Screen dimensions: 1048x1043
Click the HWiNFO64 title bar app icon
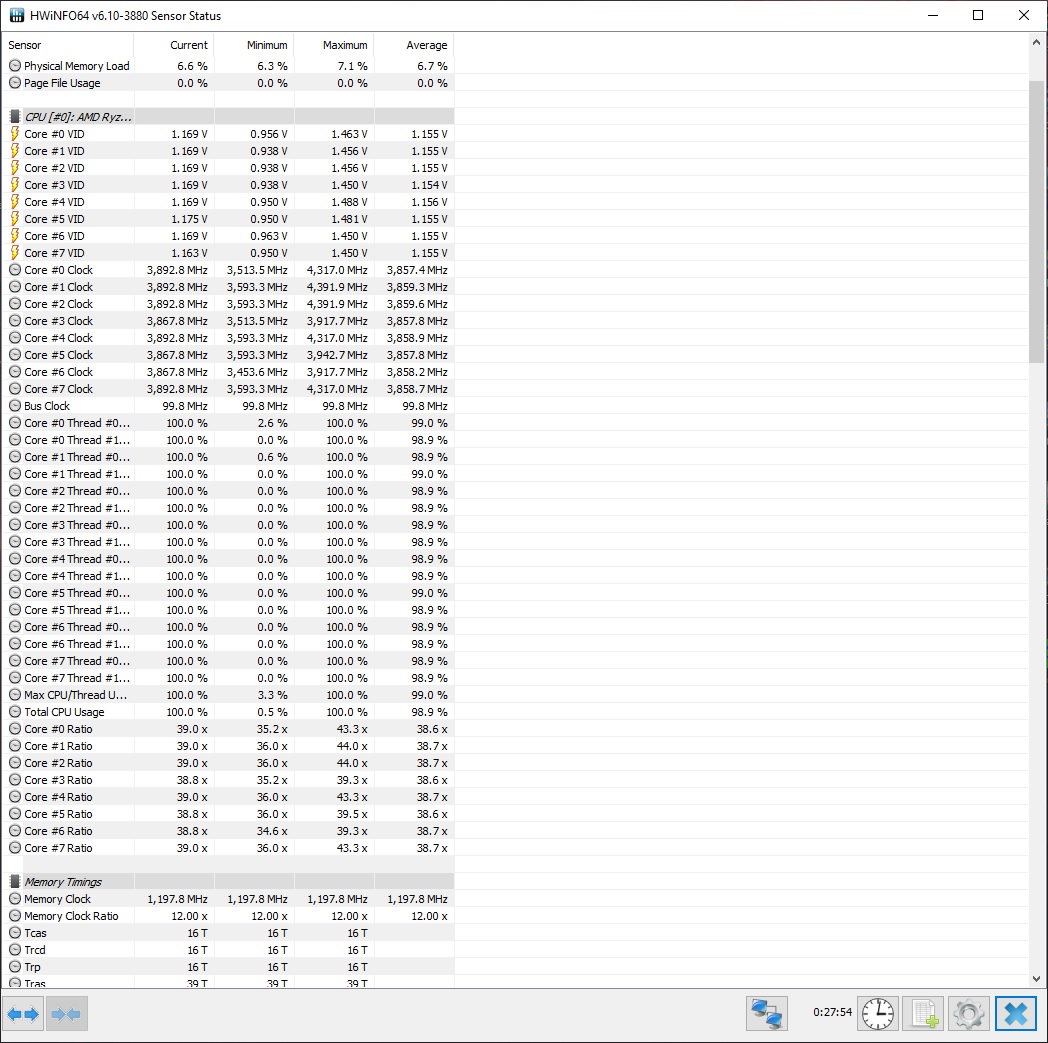pos(17,15)
